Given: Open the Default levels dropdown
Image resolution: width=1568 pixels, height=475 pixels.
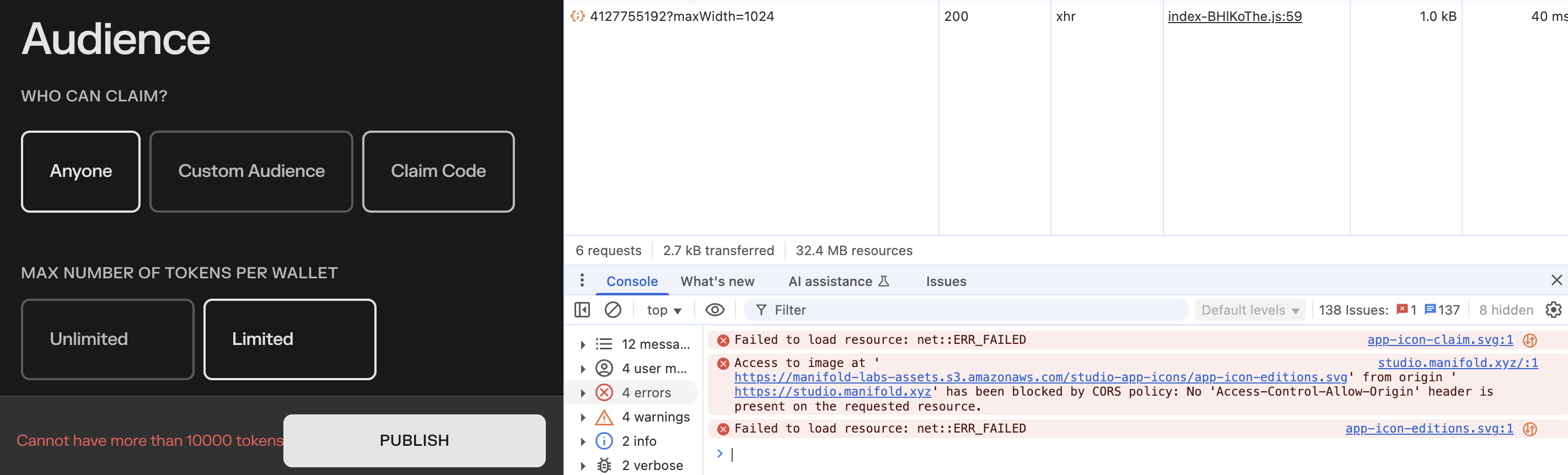Looking at the screenshot, I should 1249,310.
